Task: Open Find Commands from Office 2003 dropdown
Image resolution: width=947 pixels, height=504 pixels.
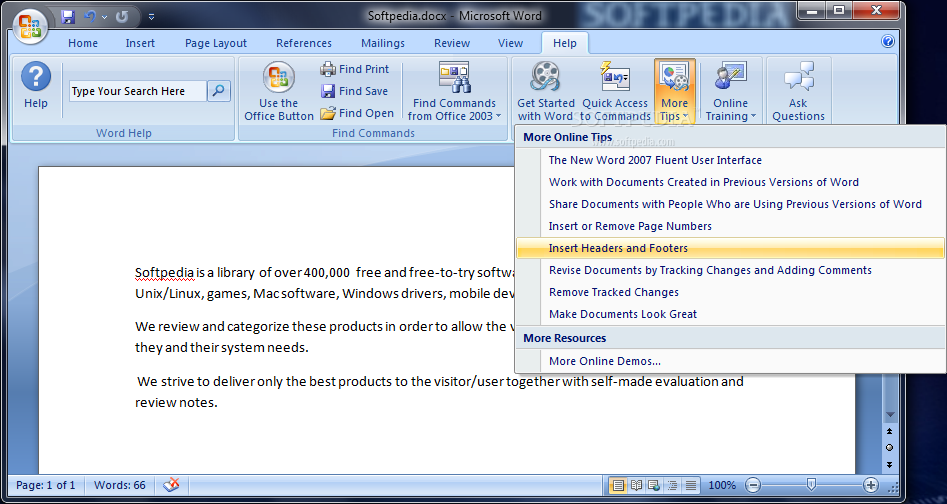Action: 455,91
